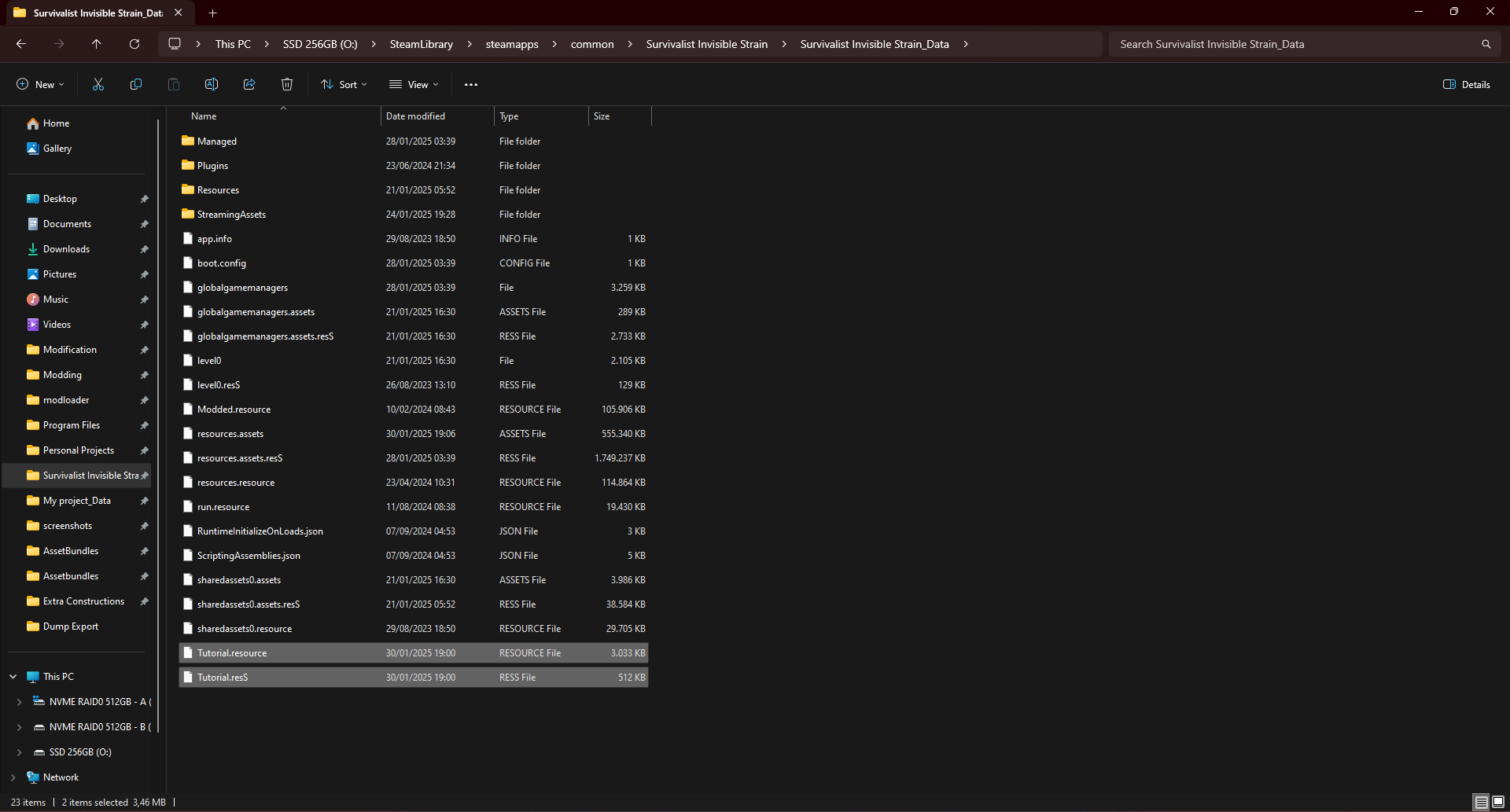1510x812 pixels.
Task: Select the Tutorial.resS file
Action: [x=414, y=678]
